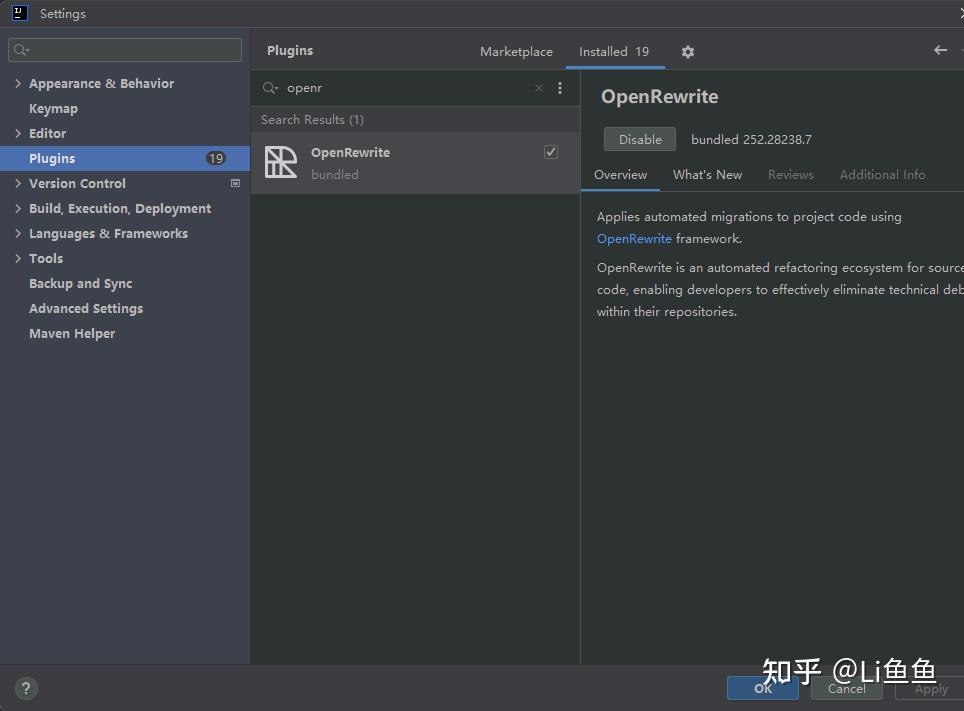Clear the plugin search with the X icon

click(x=538, y=88)
